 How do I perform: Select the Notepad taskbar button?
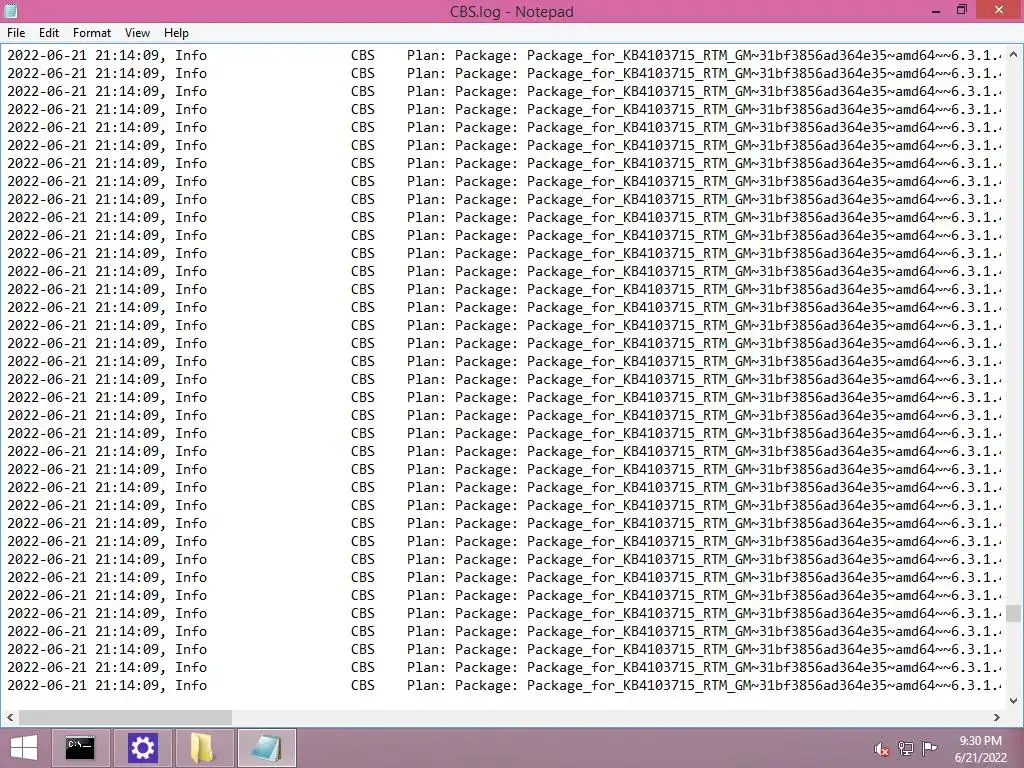[266, 748]
